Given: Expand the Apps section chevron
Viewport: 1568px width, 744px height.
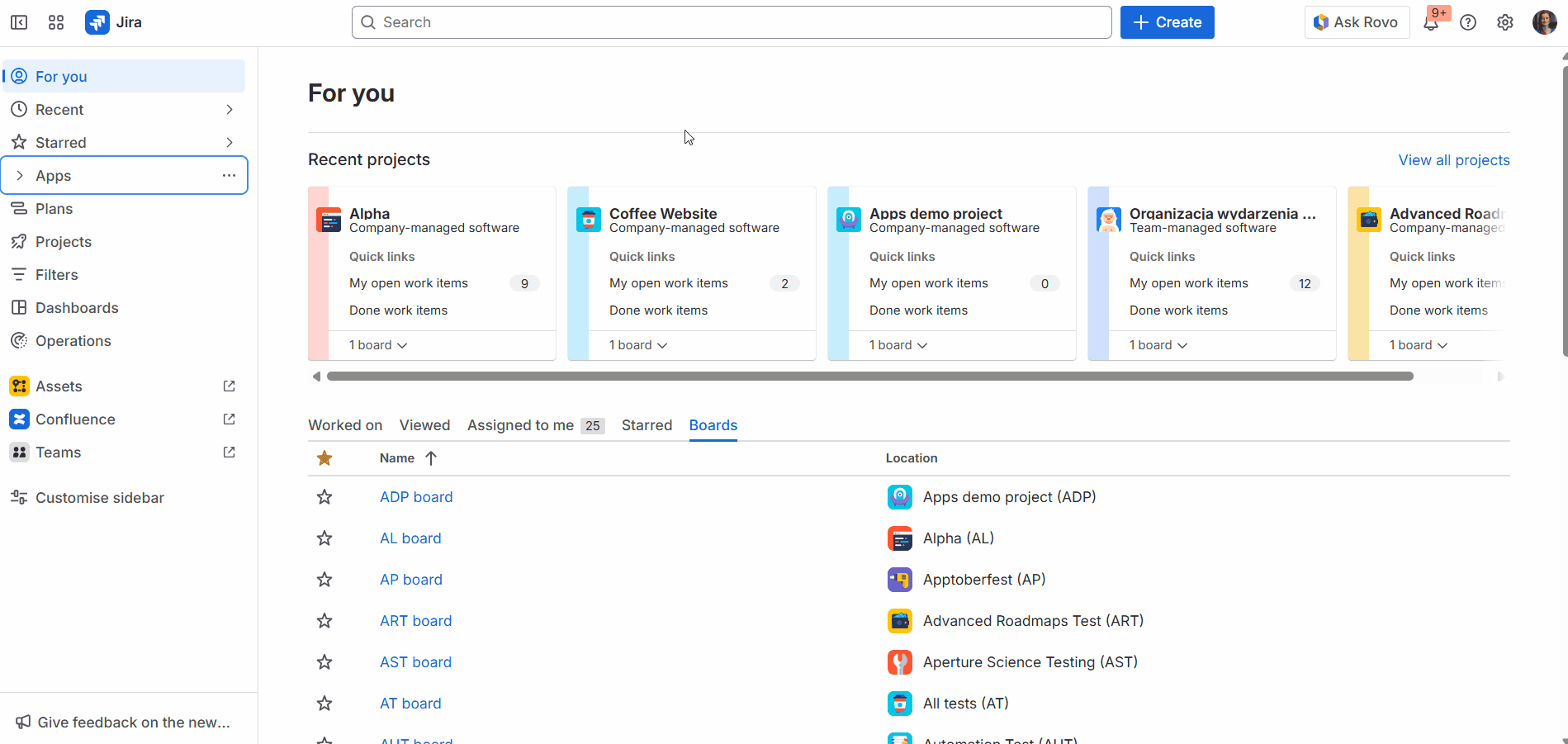Looking at the screenshot, I should (x=20, y=175).
